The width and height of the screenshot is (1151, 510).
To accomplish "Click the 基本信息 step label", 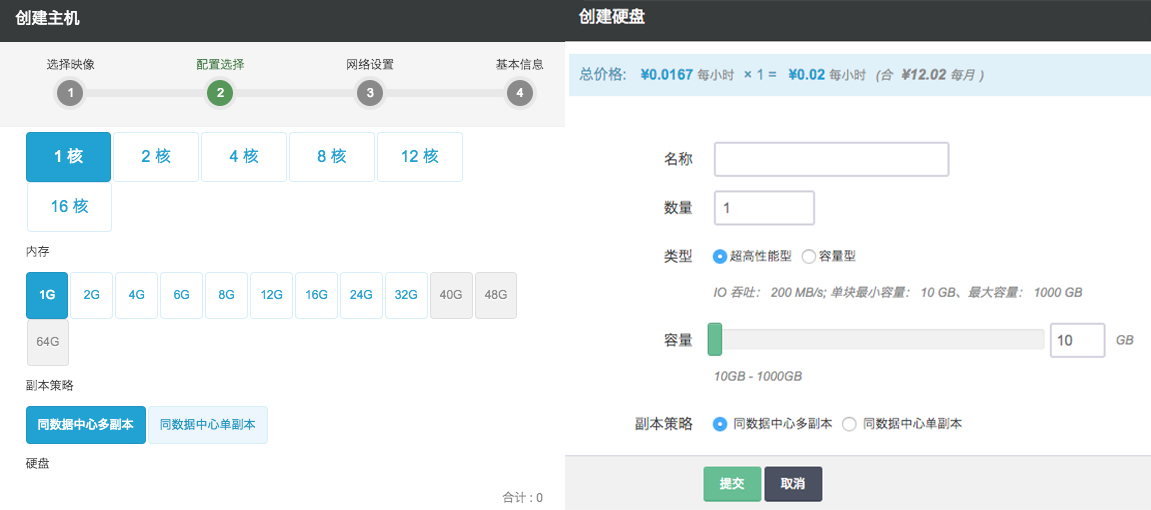I will pos(520,64).
